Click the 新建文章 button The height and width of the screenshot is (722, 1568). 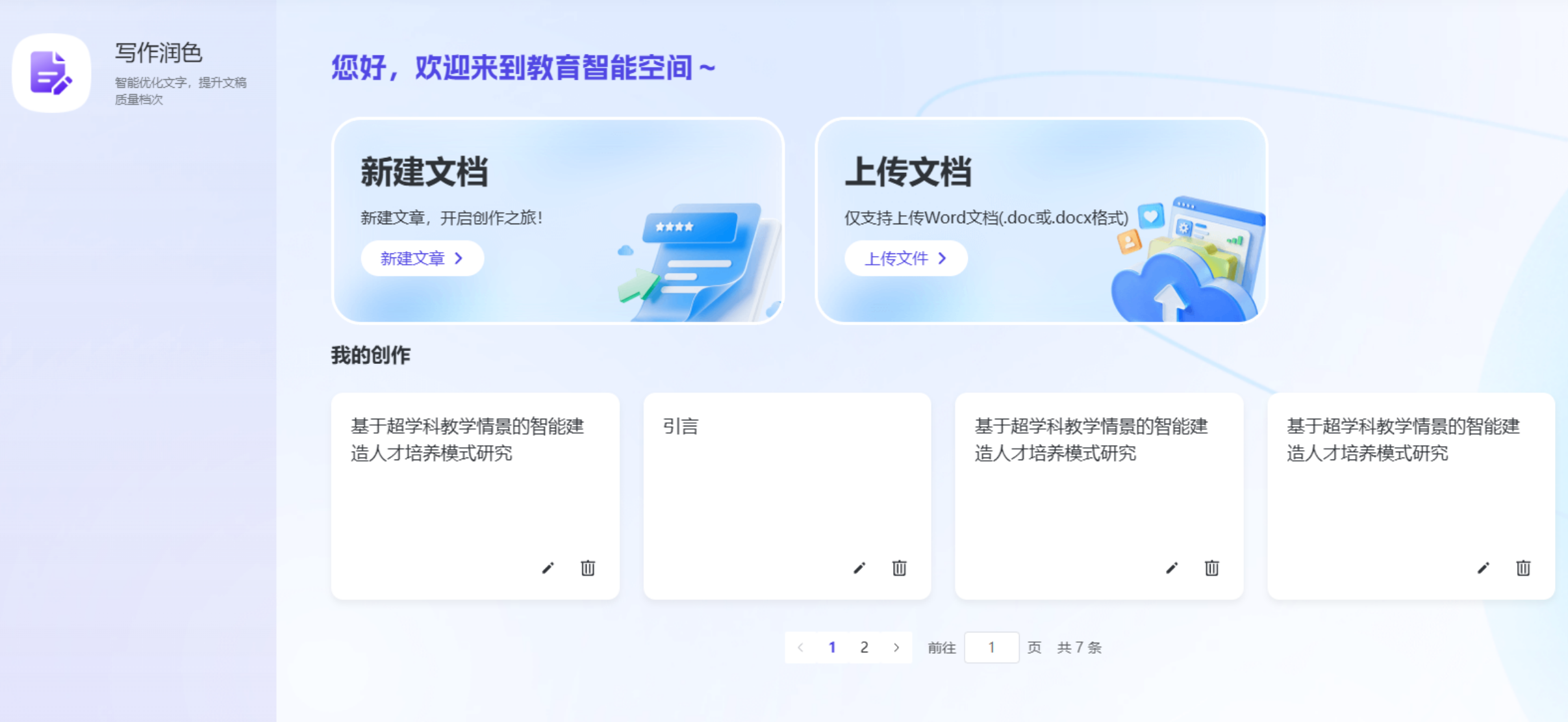[422, 259]
